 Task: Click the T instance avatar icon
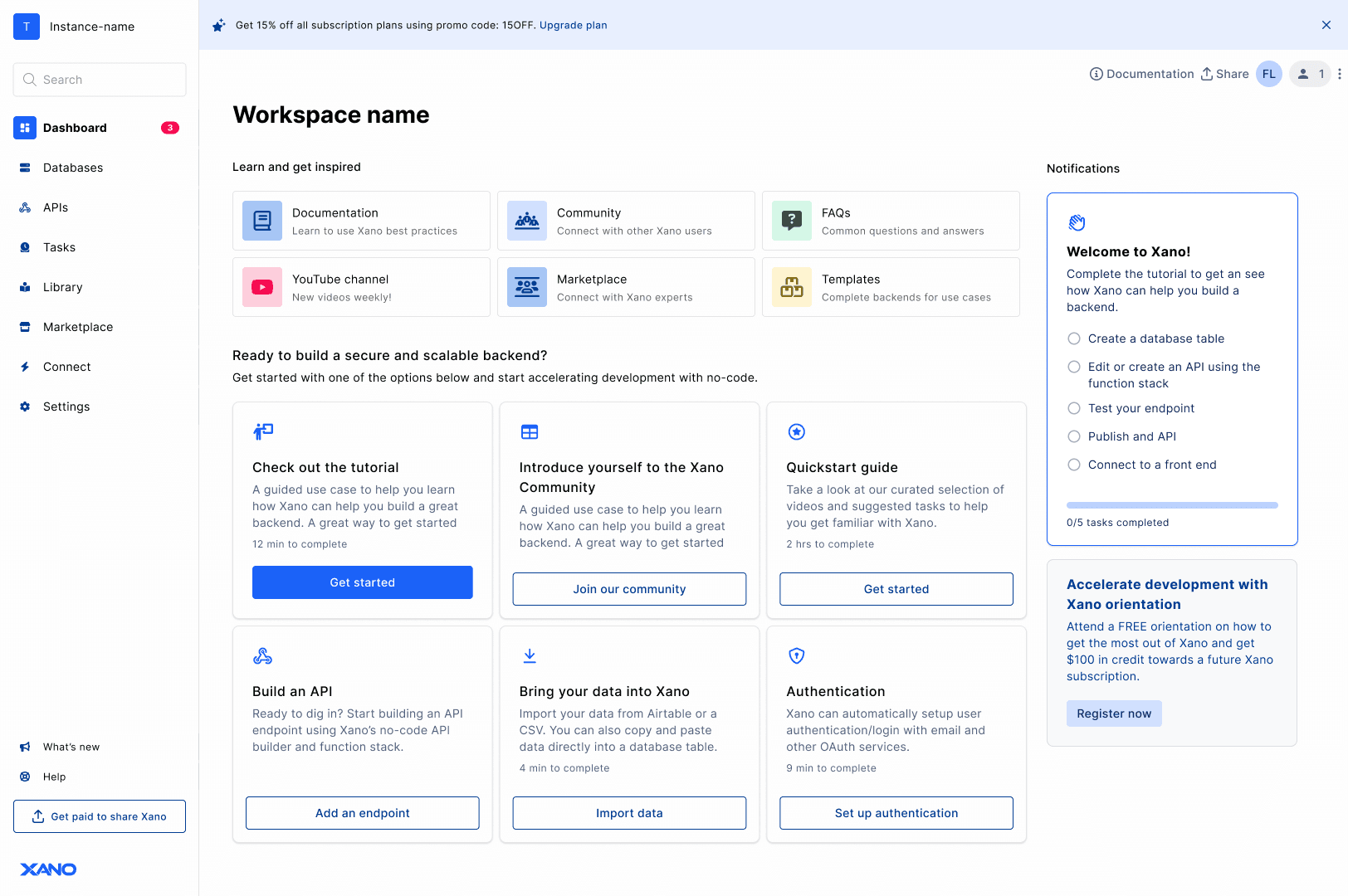pos(27,27)
